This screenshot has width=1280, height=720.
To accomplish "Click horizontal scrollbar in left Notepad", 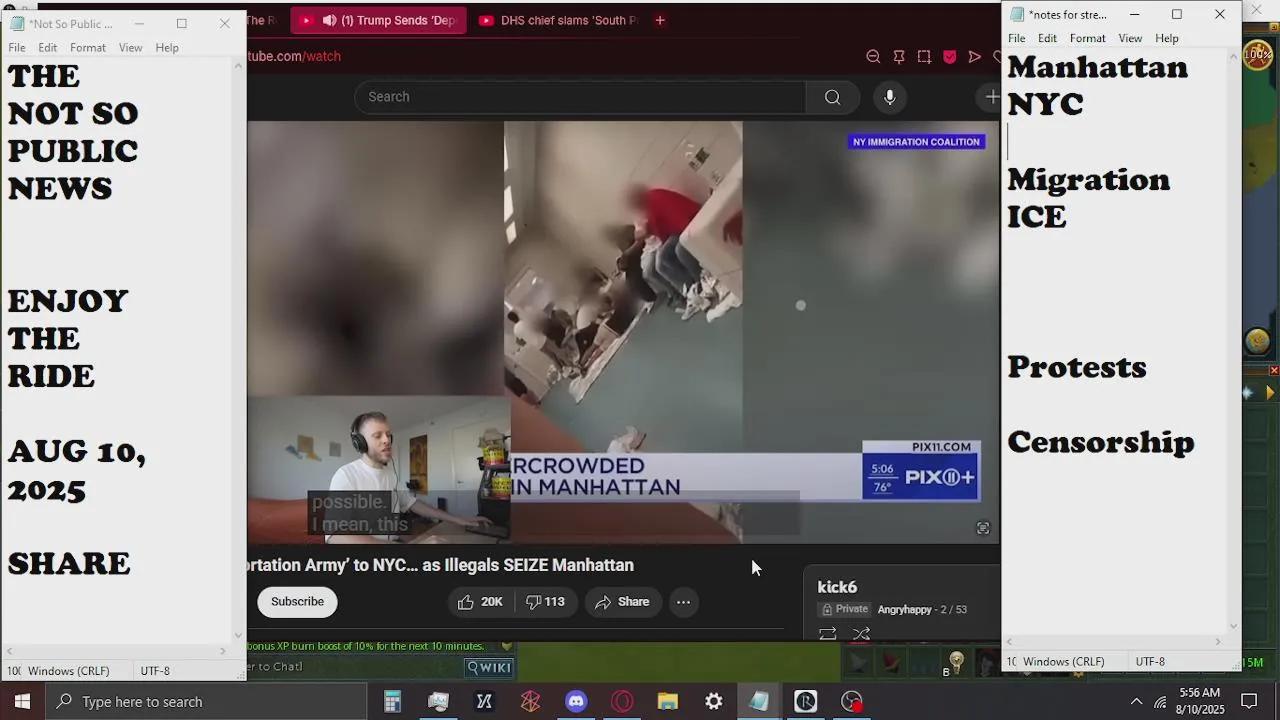I will click(116, 651).
